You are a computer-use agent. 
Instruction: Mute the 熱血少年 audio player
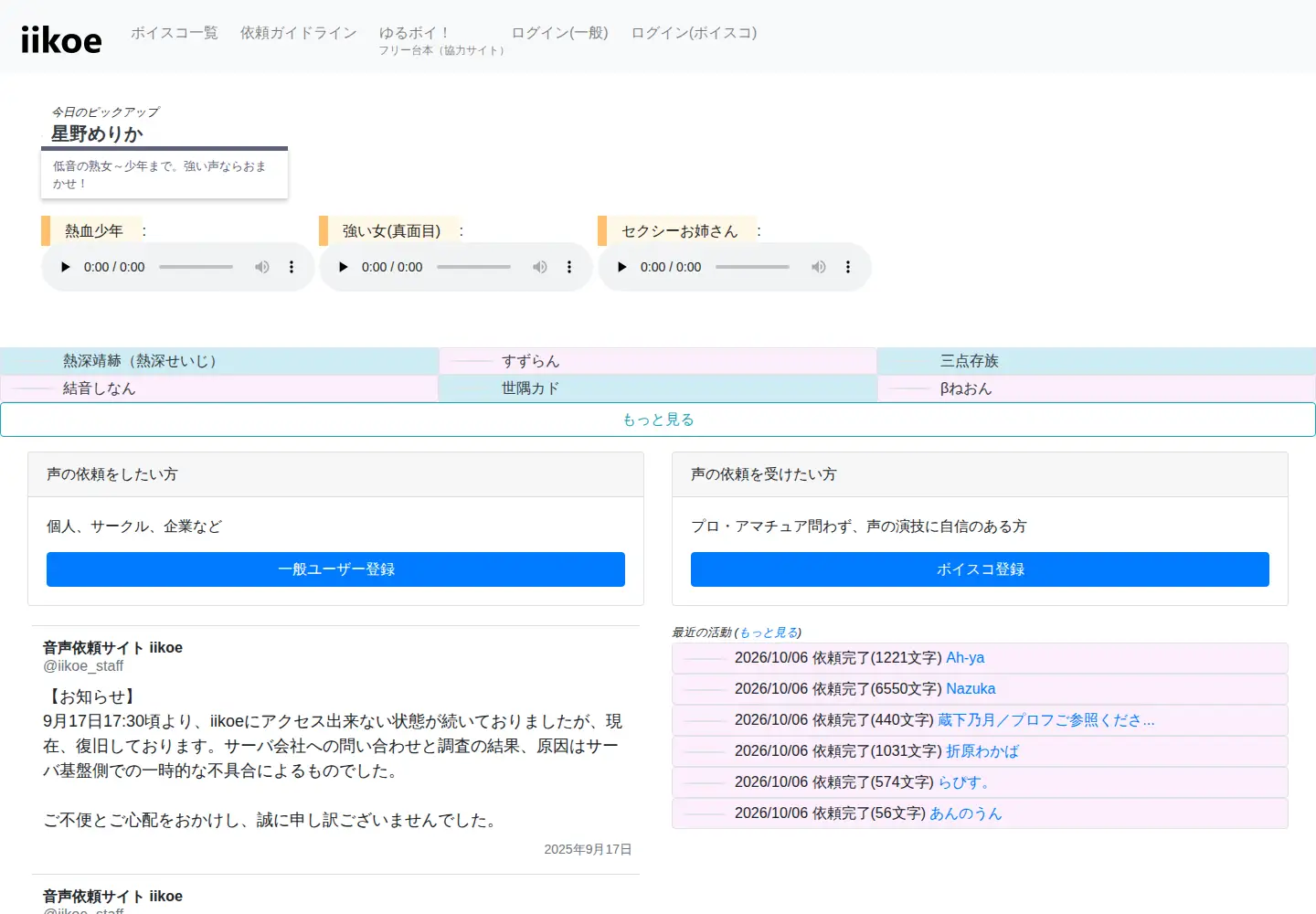[262, 267]
